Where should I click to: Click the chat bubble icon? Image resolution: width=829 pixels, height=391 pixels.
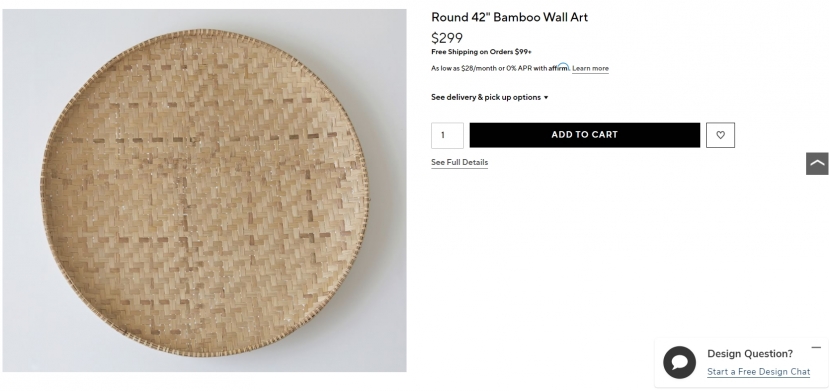click(x=679, y=362)
